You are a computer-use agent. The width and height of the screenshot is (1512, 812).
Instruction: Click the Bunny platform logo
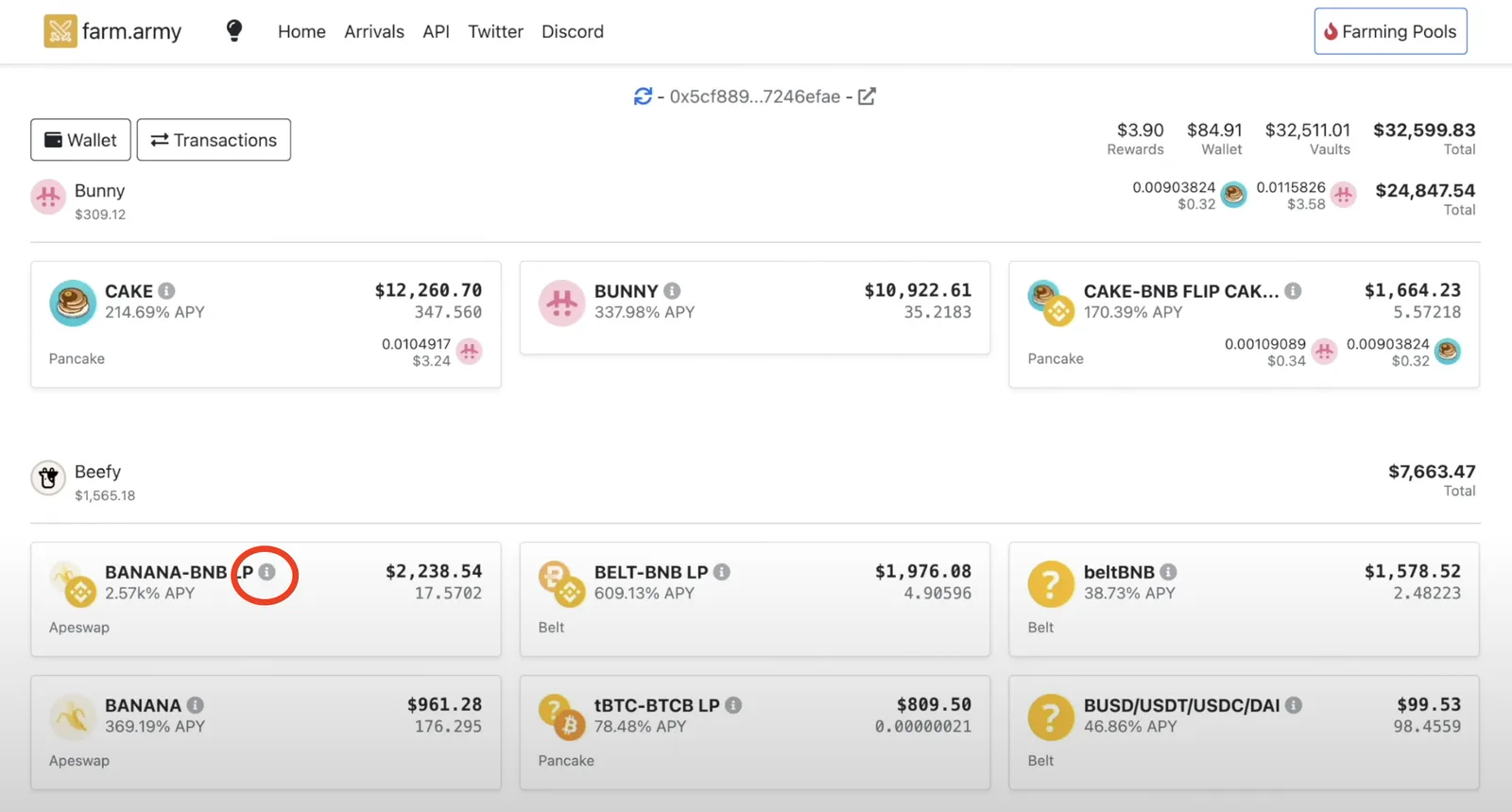(48, 198)
